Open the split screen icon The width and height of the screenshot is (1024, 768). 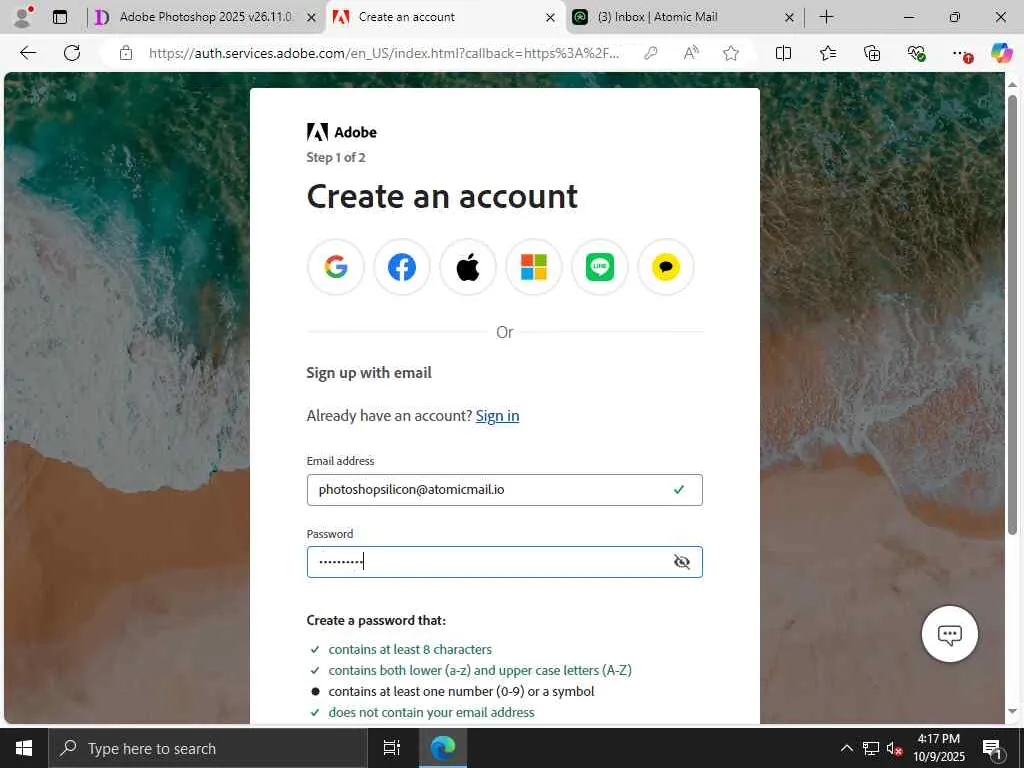[x=783, y=53]
